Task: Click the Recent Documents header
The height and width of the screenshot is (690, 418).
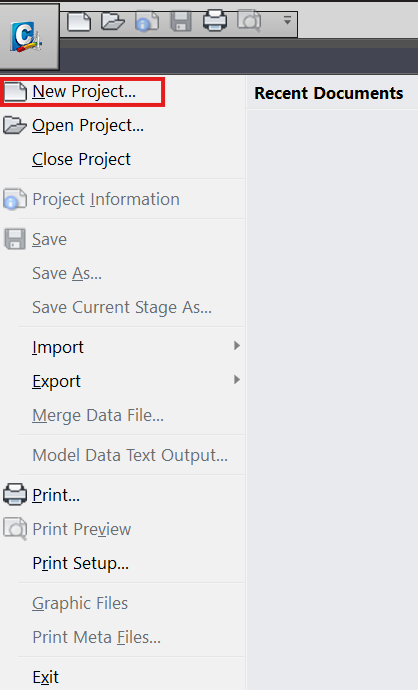Action: click(x=329, y=93)
